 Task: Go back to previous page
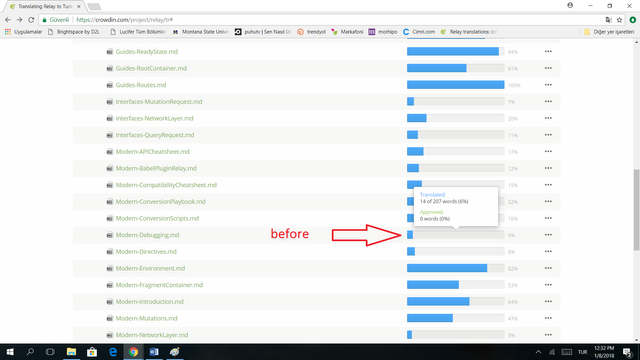click(x=8, y=20)
